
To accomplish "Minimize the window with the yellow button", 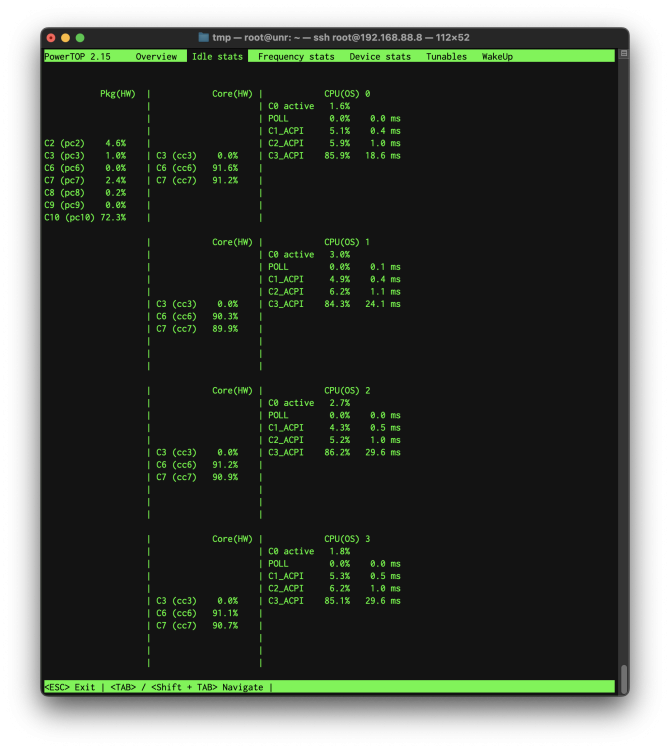I will [x=66, y=38].
